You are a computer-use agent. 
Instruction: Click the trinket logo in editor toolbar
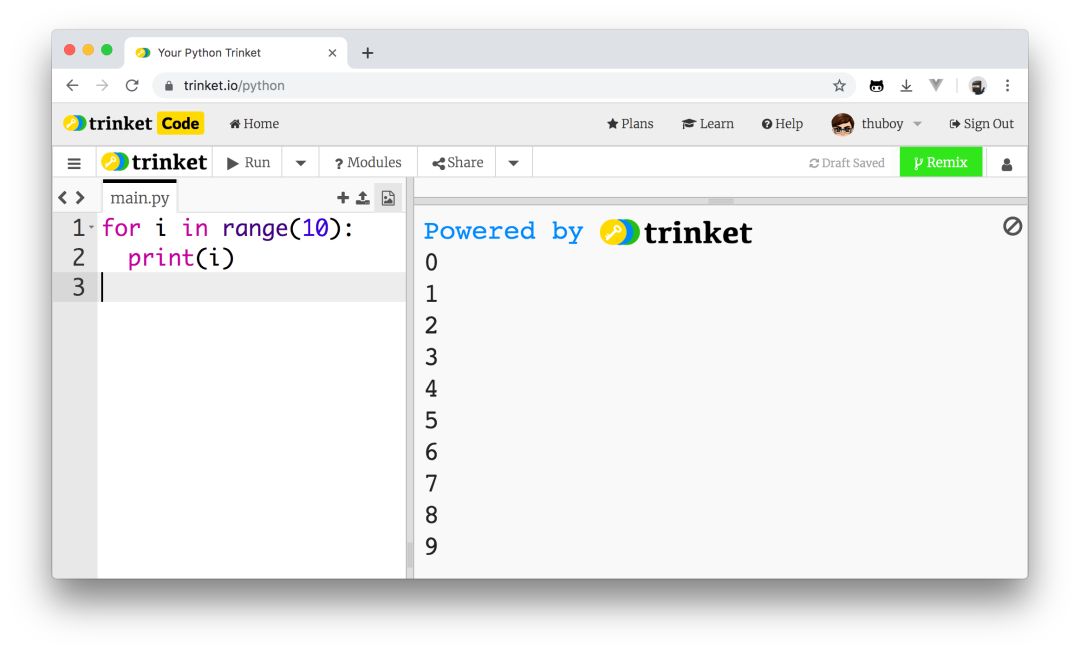click(x=154, y=162)
